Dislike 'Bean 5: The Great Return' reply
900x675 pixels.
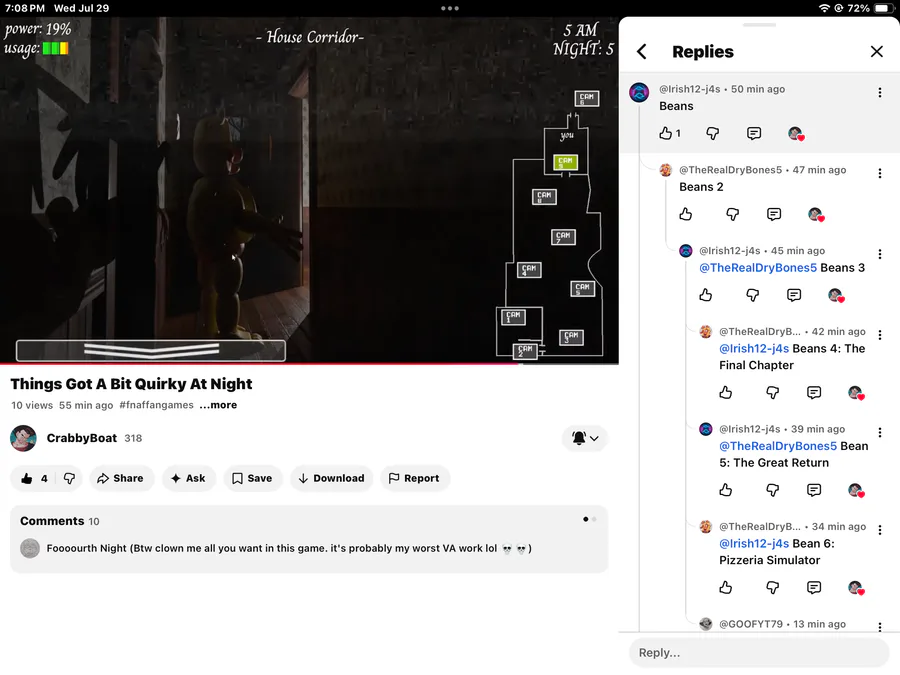[x=773, y=490]
